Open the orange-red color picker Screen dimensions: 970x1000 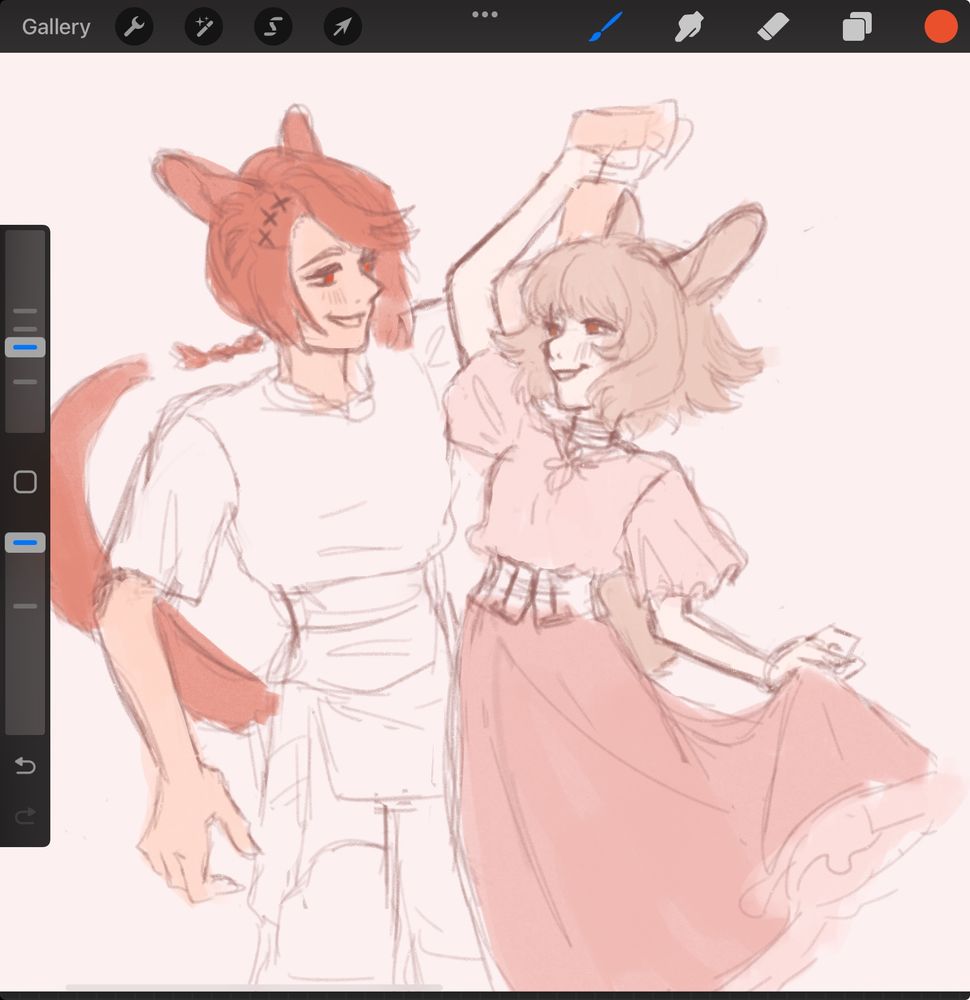(x=941, y=27)
